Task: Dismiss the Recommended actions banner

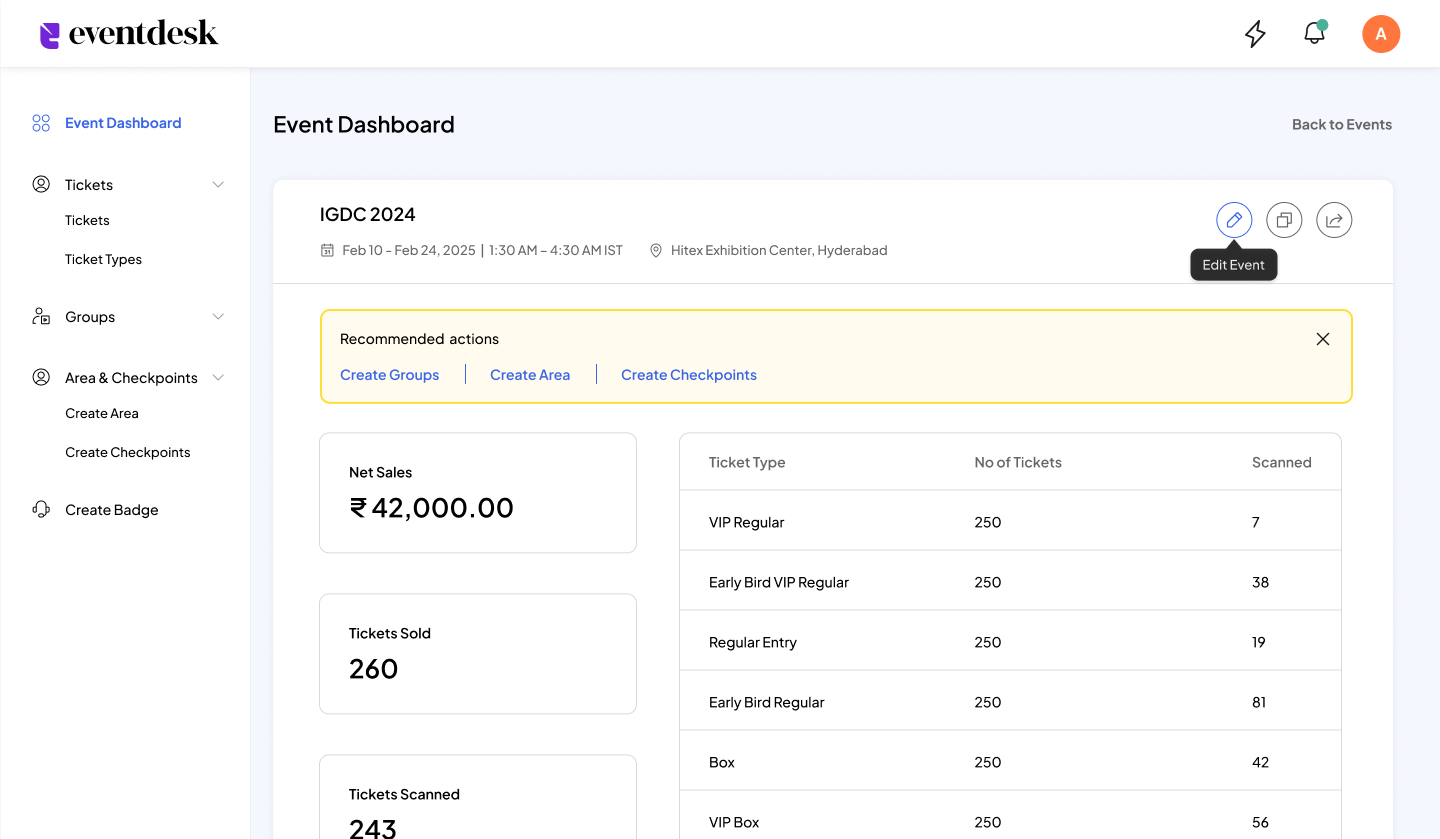Action: pyautogui.click(x=1323, y=339)
